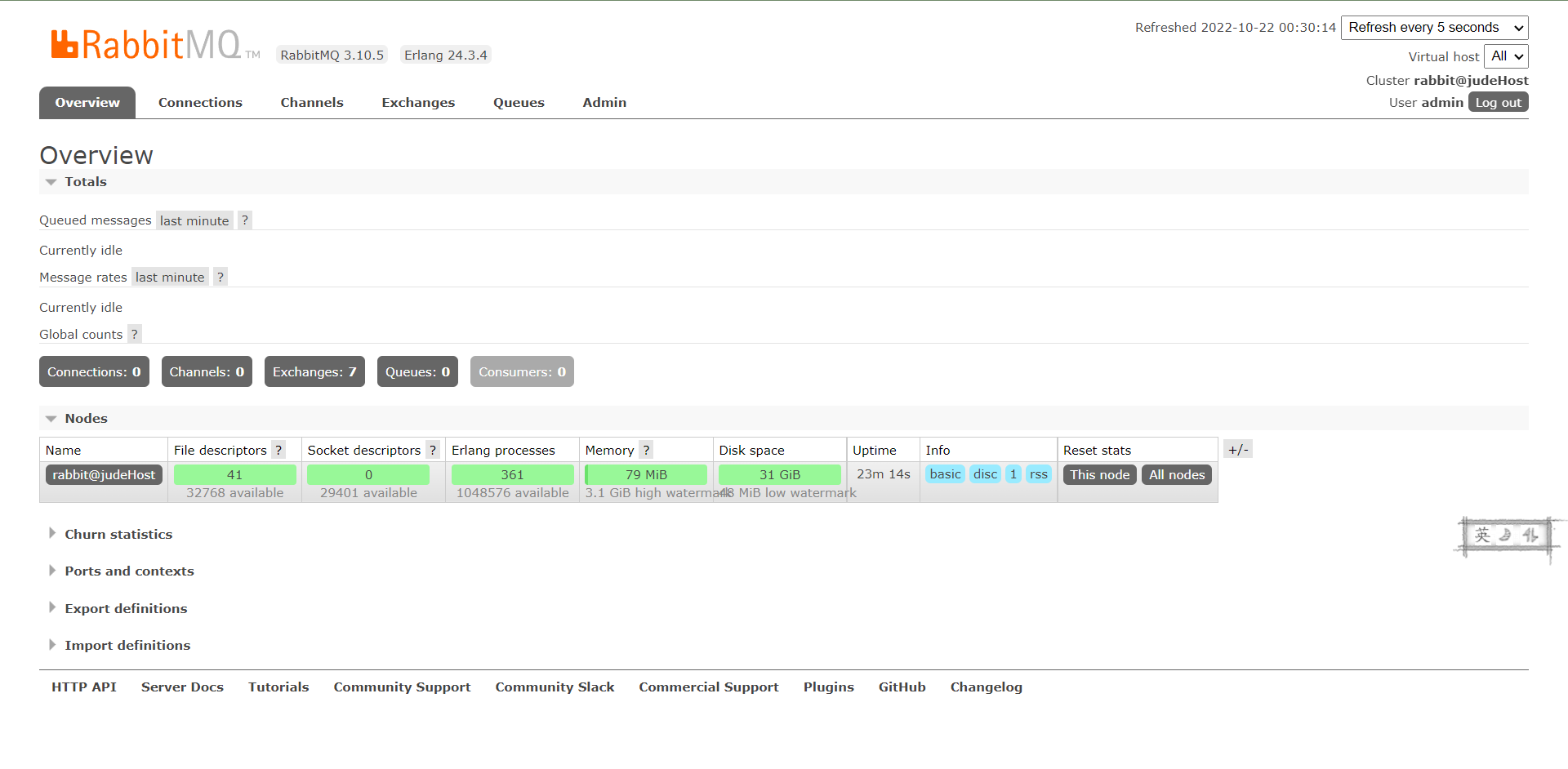This screenshot has height=769, width=1568.
Task: Switch to the Admin tab
Action: [604, 103]
